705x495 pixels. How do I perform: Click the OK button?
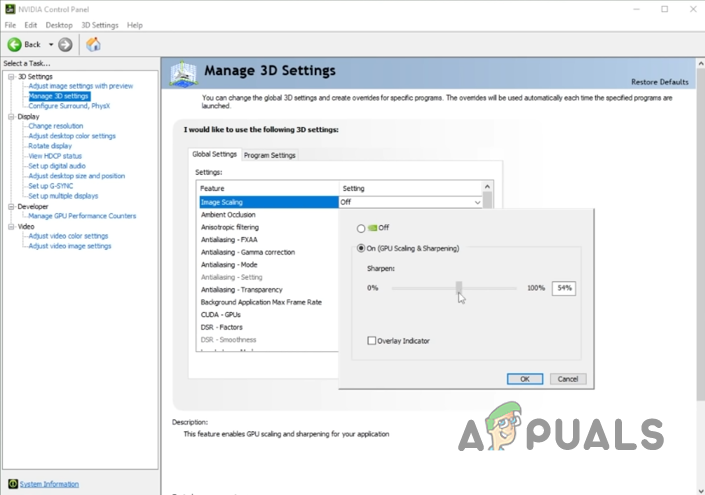(525, 379)
